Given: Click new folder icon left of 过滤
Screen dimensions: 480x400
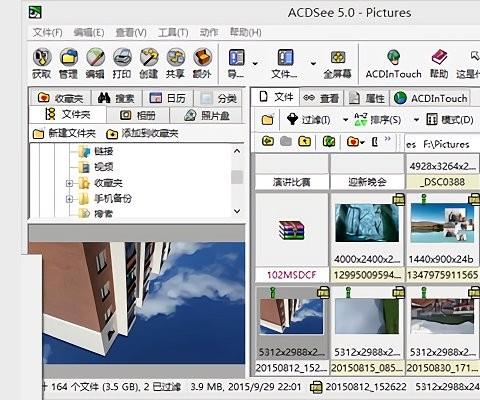Looking at the screenshot, I should [268, 119].
